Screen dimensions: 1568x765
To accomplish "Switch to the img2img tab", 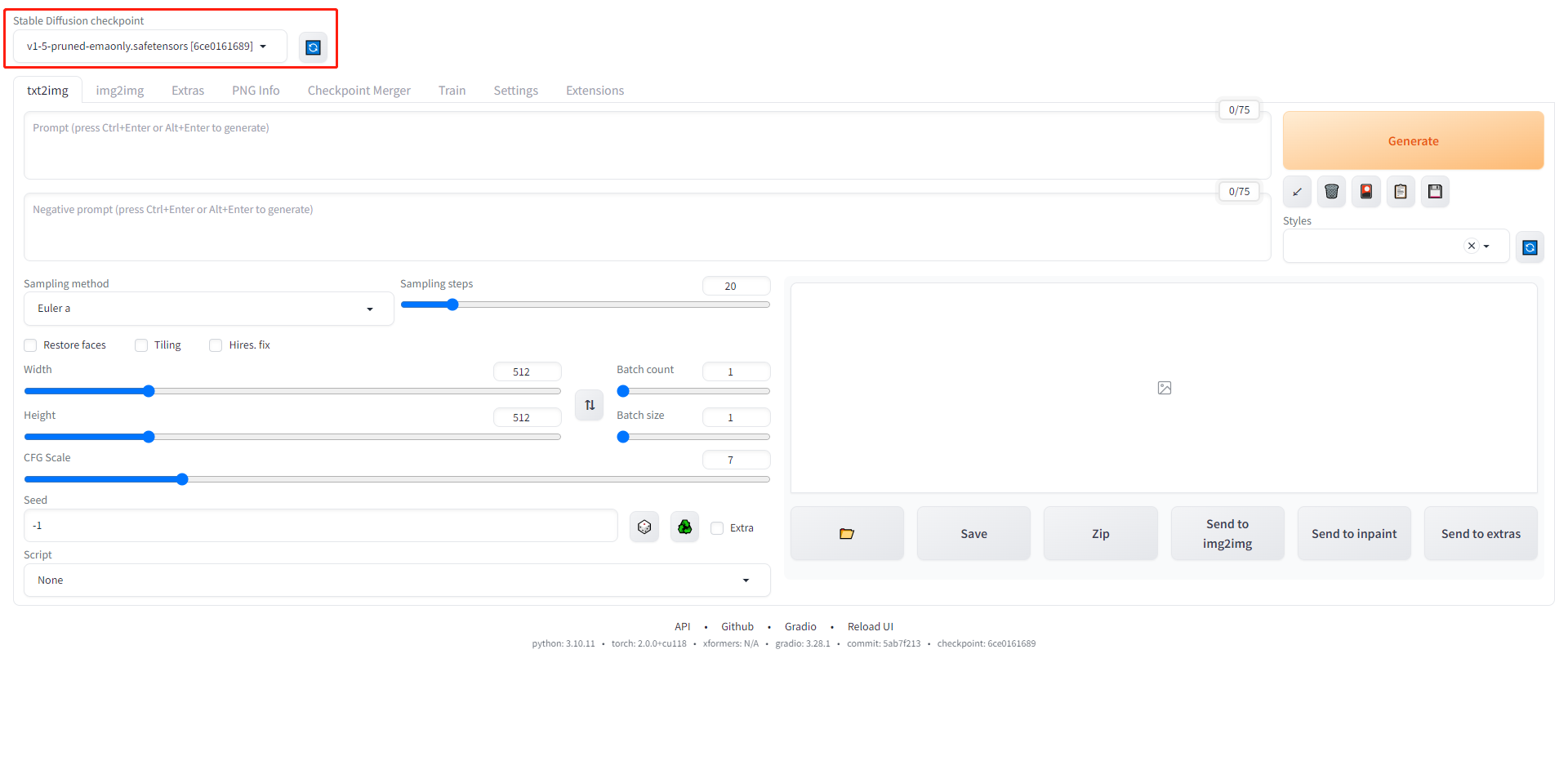I will pyautogui.click(x=119, y=91).
